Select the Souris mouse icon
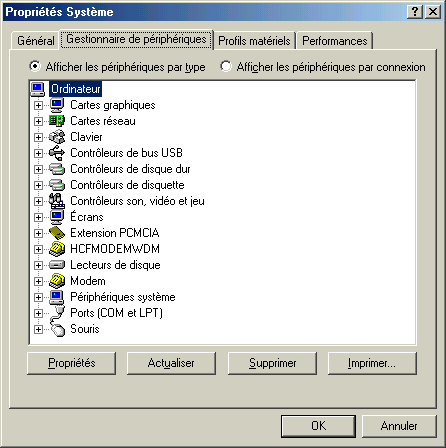The image size is (446, 448). point(57,329)
